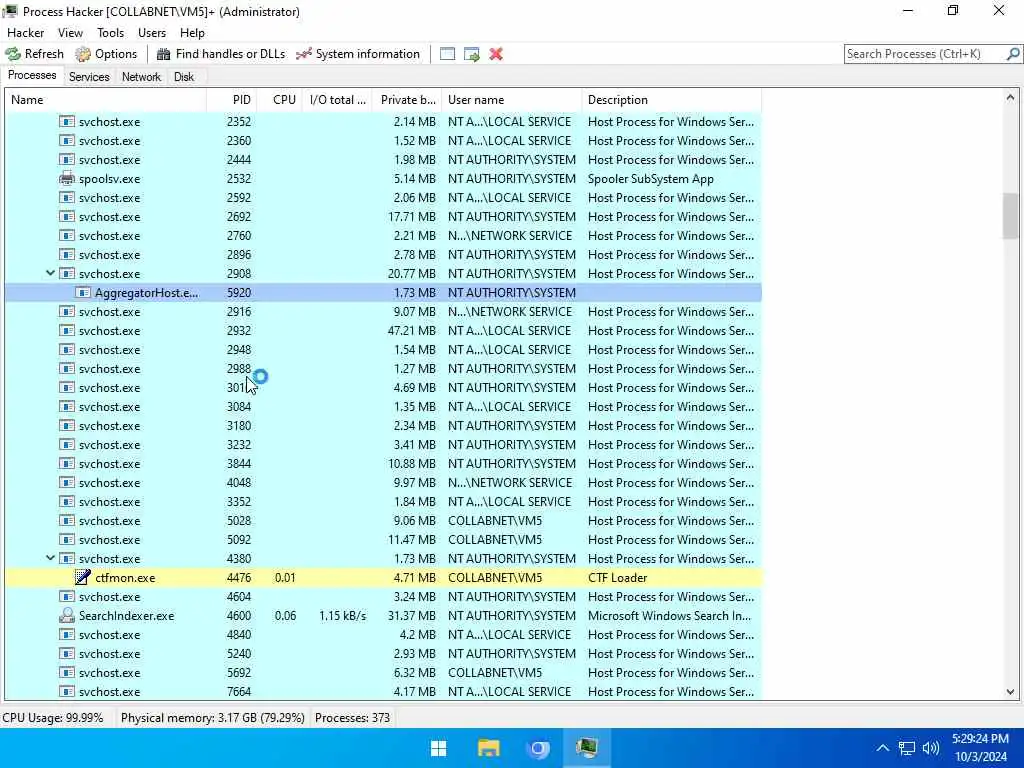The width and height of the screenshot is (1024, 768).
Task: Sort by the Description column header
Action: (672, 100)
